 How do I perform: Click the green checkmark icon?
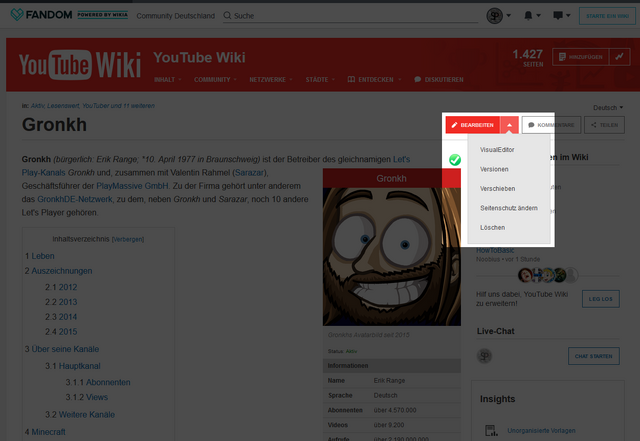click(455, 160)
